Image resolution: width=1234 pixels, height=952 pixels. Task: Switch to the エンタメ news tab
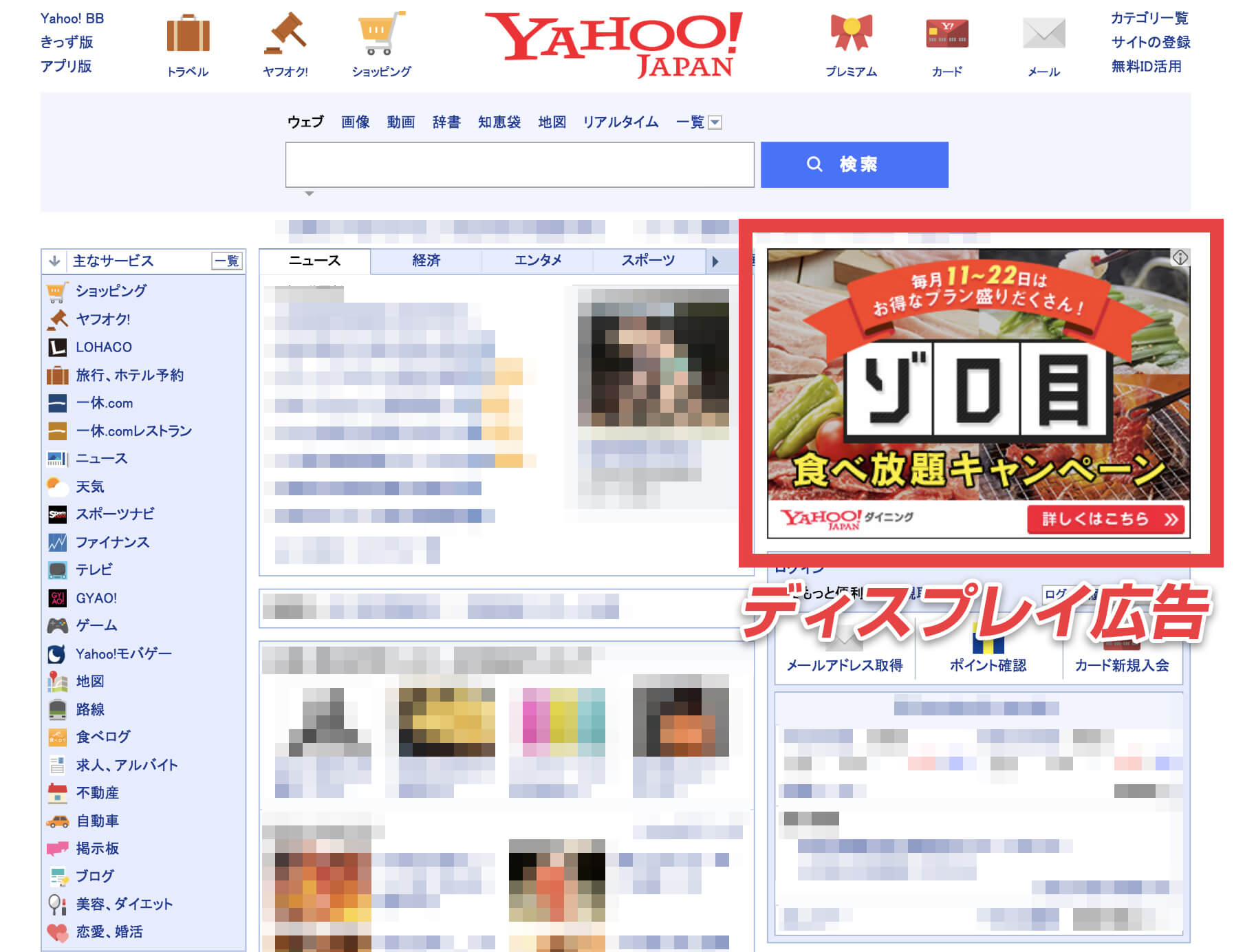click(538, 261)
